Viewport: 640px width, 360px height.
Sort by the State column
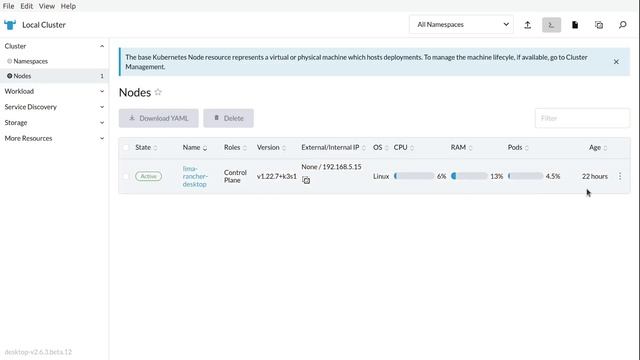click(146, 147)
